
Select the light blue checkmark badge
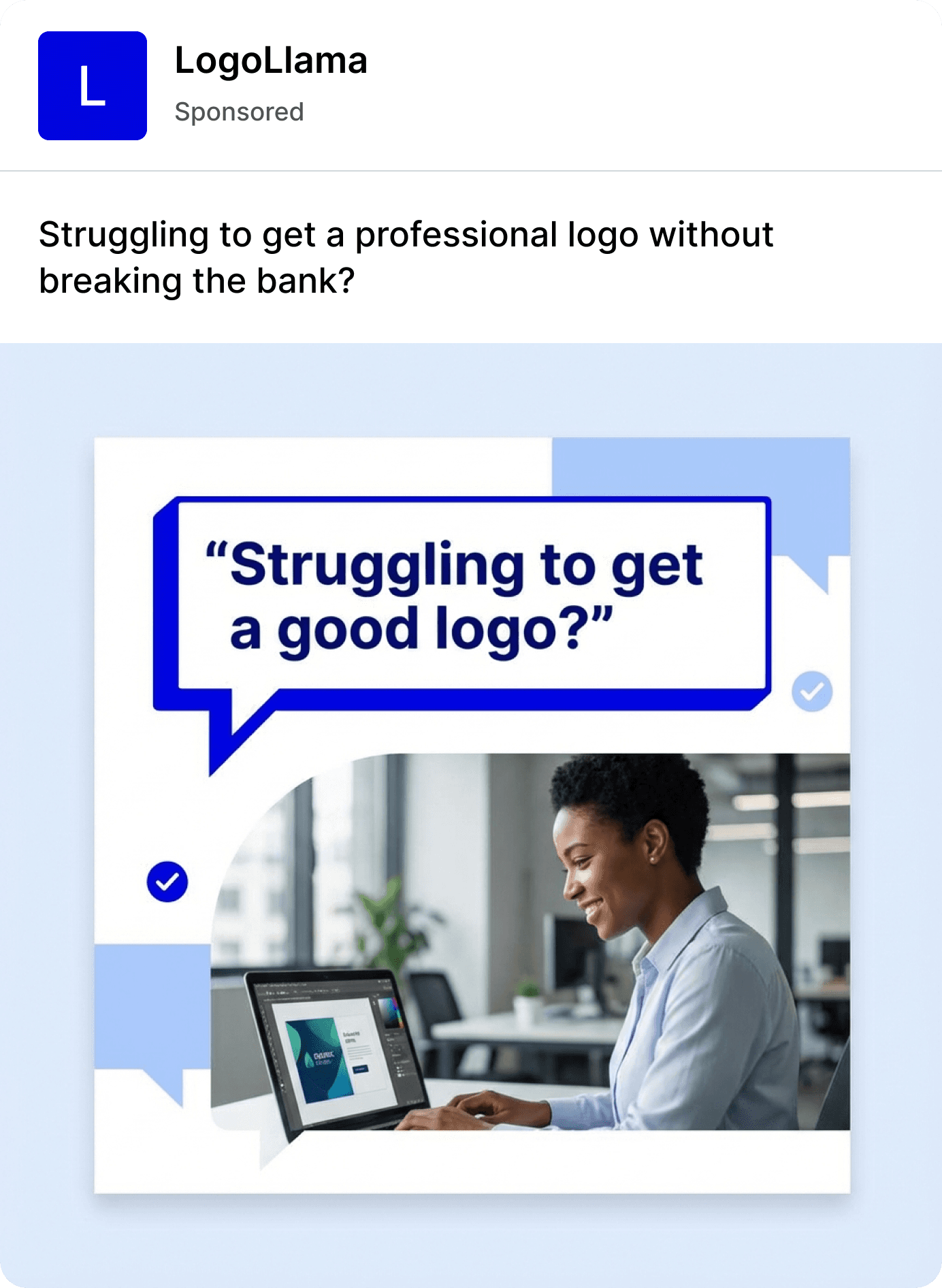click(x=812, y=692)
